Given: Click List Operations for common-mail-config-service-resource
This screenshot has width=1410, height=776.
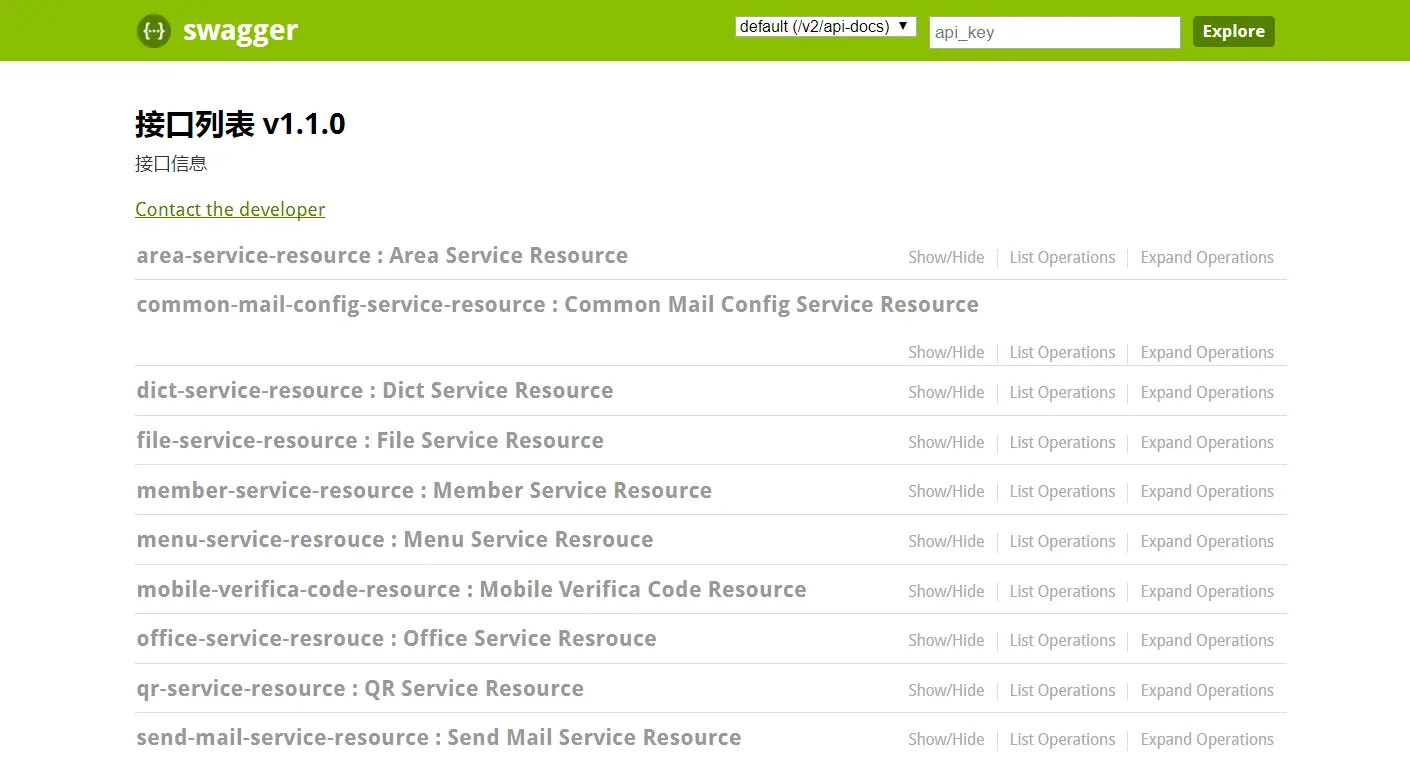Looking at the screenshot, I should [1062, 352].
